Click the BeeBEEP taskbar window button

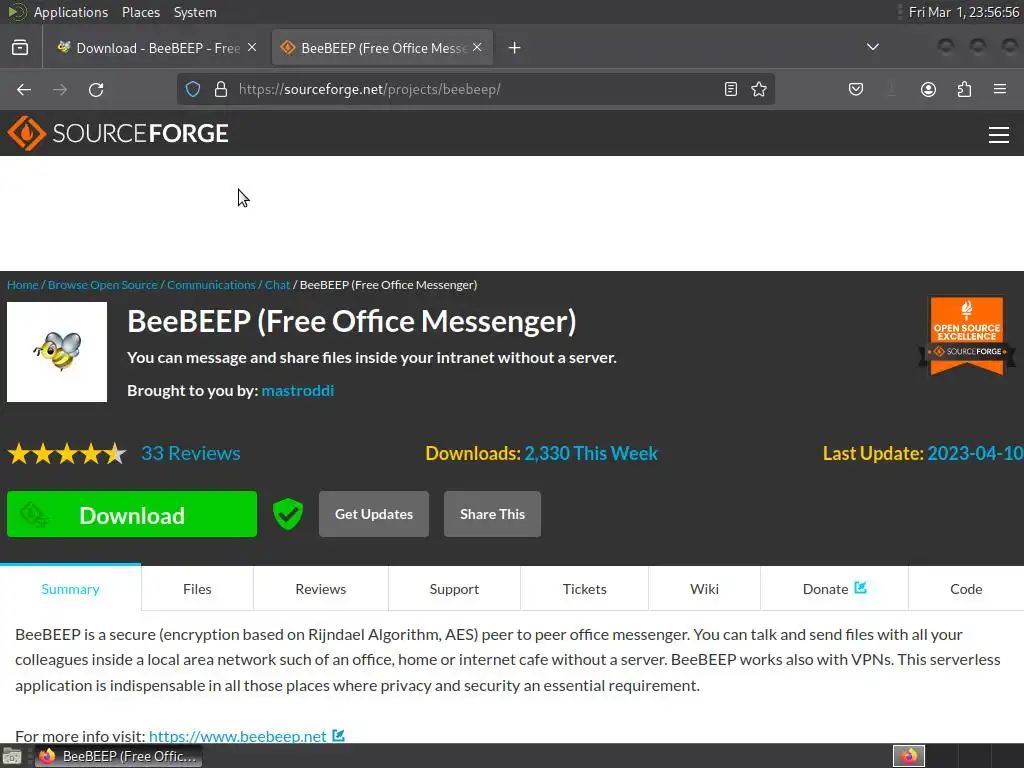(x=118, y=756)
